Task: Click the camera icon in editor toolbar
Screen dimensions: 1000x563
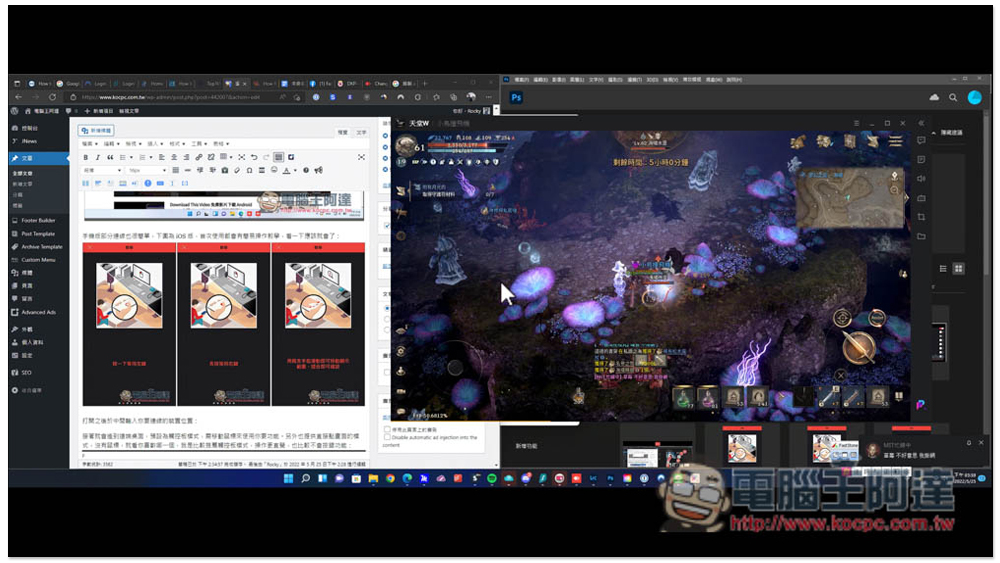Action: coord(224,170)
